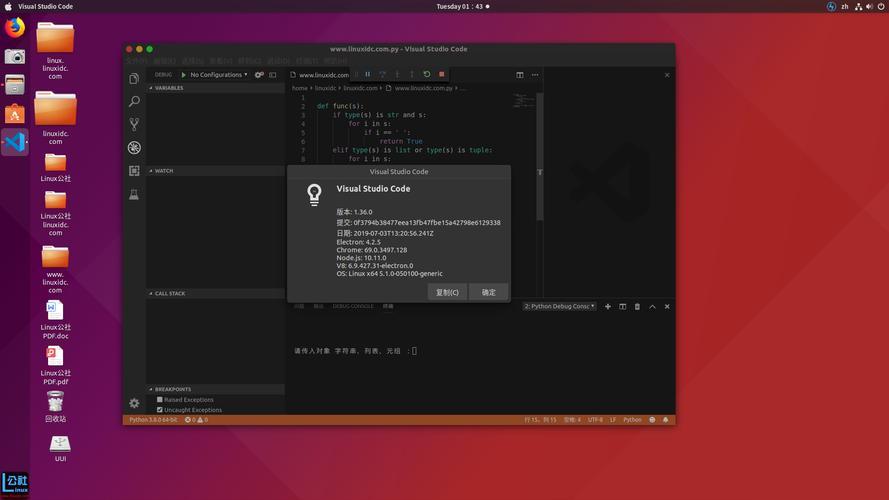Open the Files app from the dock
The width and height of the screenshot is (889, 500).
[15, 85]
